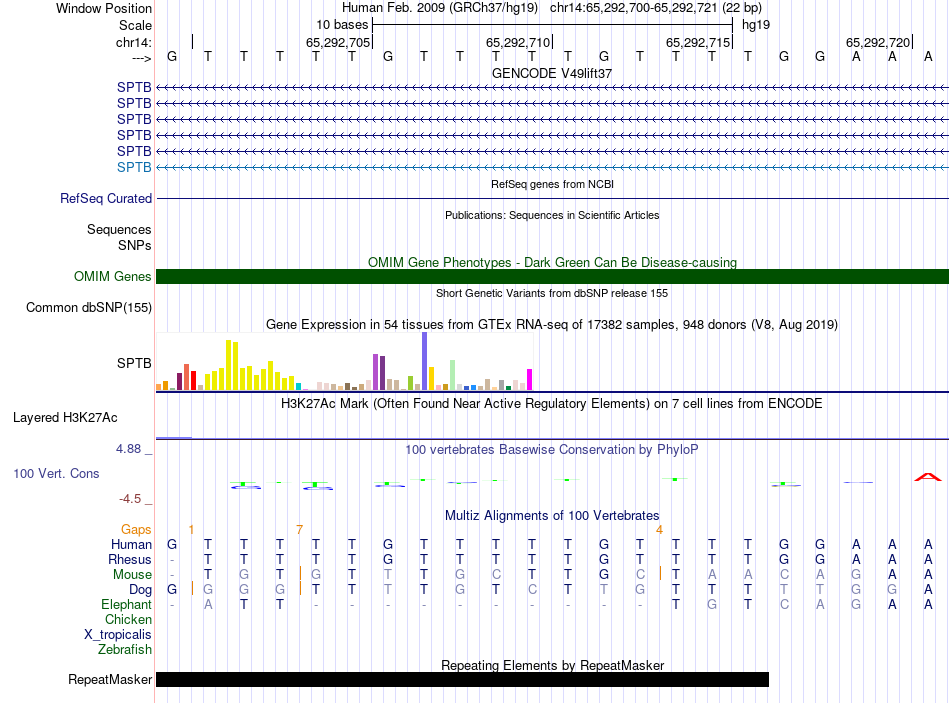Click the Elephant alignment row label
The width and height of the screenshot is (950, 703).
127,604
